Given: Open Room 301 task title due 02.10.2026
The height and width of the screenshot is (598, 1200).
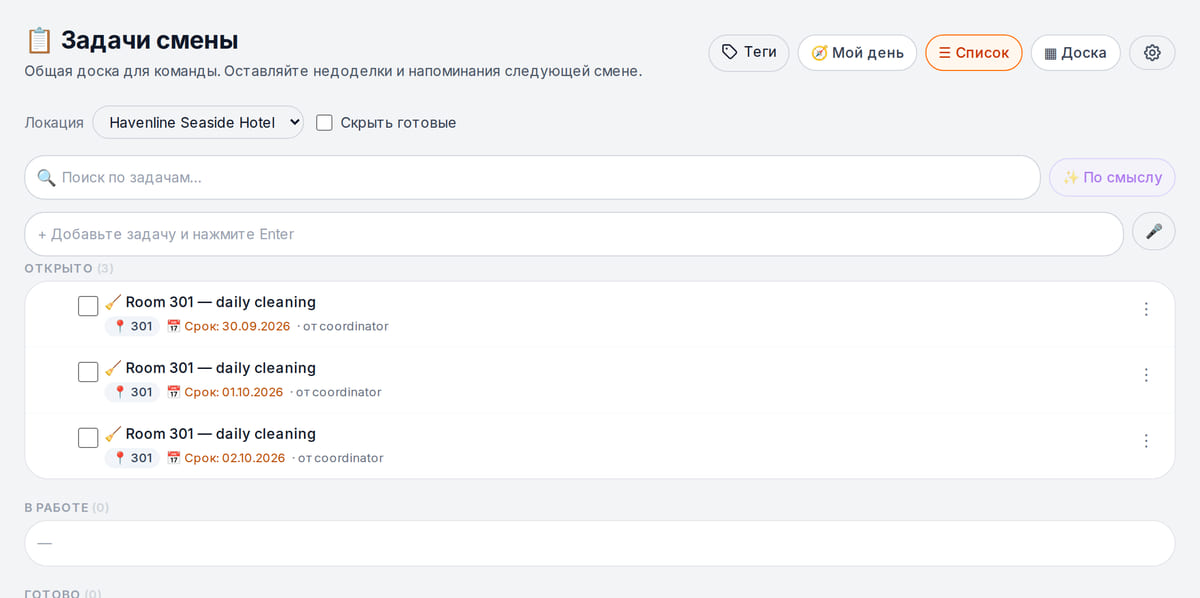Looking at the screenshot, I should (220, 434).
